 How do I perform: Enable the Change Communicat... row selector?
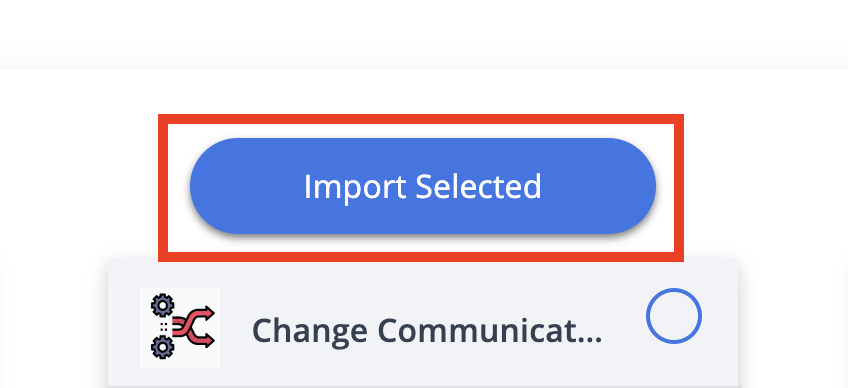[x=673, y=316]
